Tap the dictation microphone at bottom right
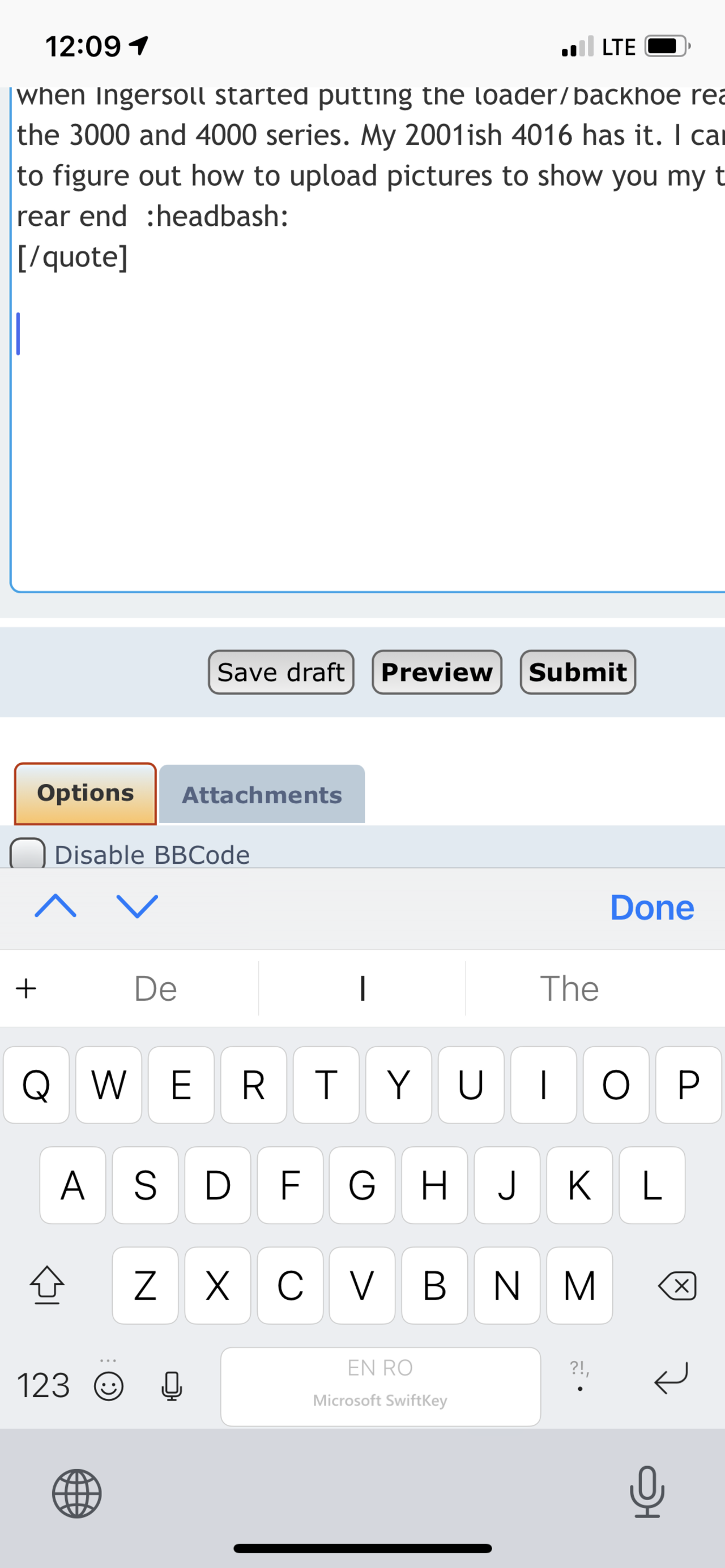Viewport: 725px width, 1568px height. pos(646,1492)
